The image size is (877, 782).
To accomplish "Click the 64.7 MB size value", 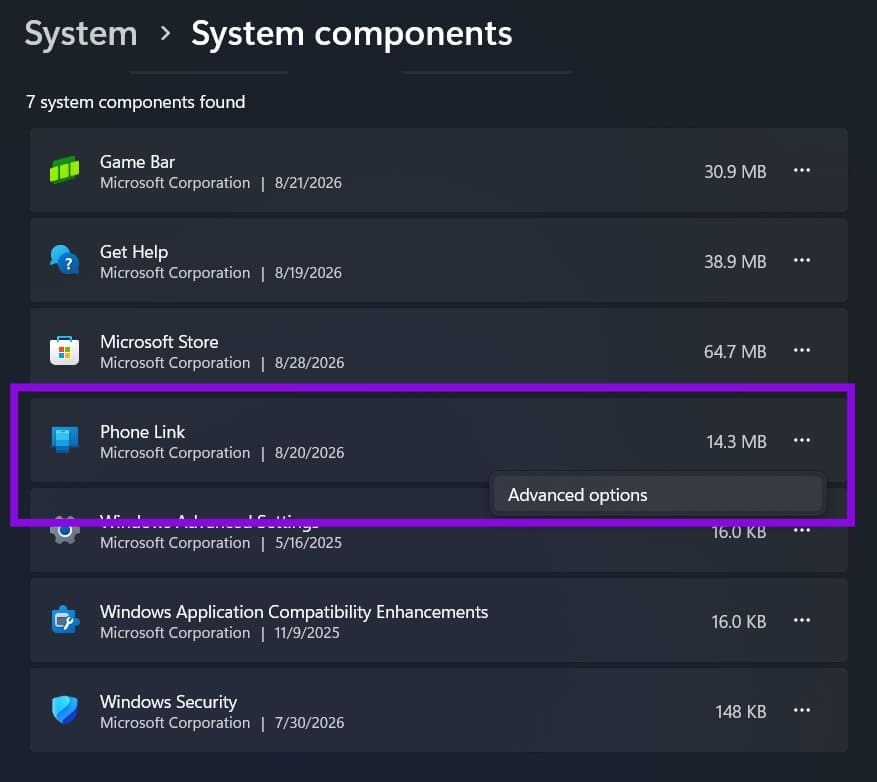I will (735, 352).
